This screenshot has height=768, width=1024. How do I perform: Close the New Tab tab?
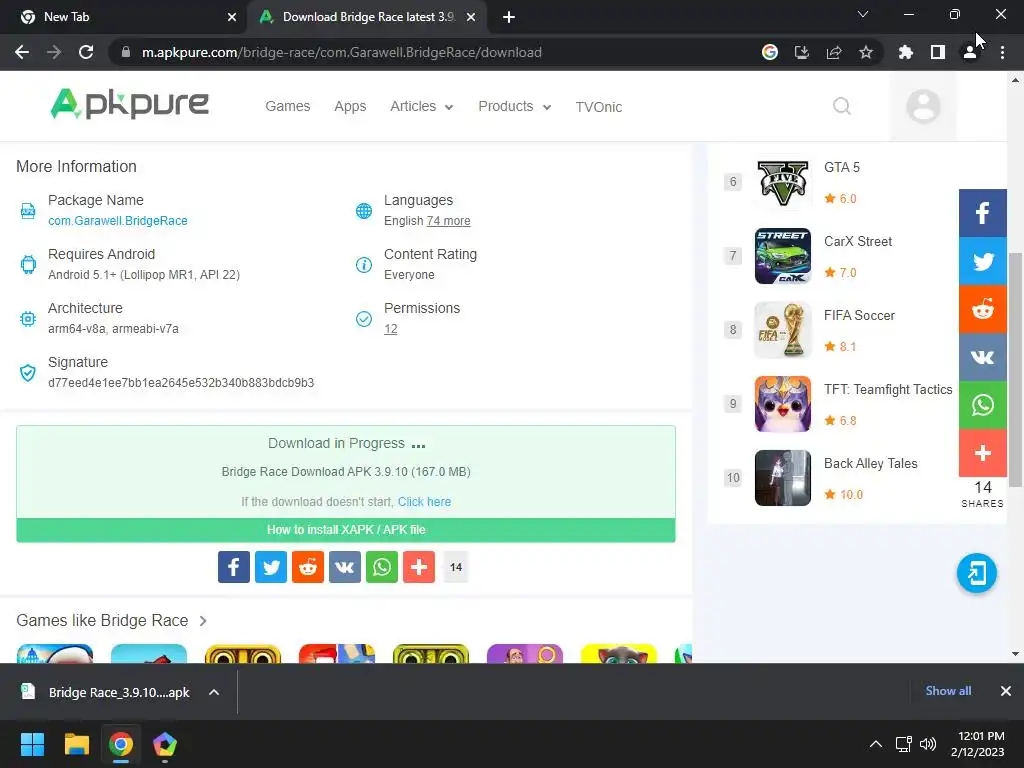pos(232,17)
